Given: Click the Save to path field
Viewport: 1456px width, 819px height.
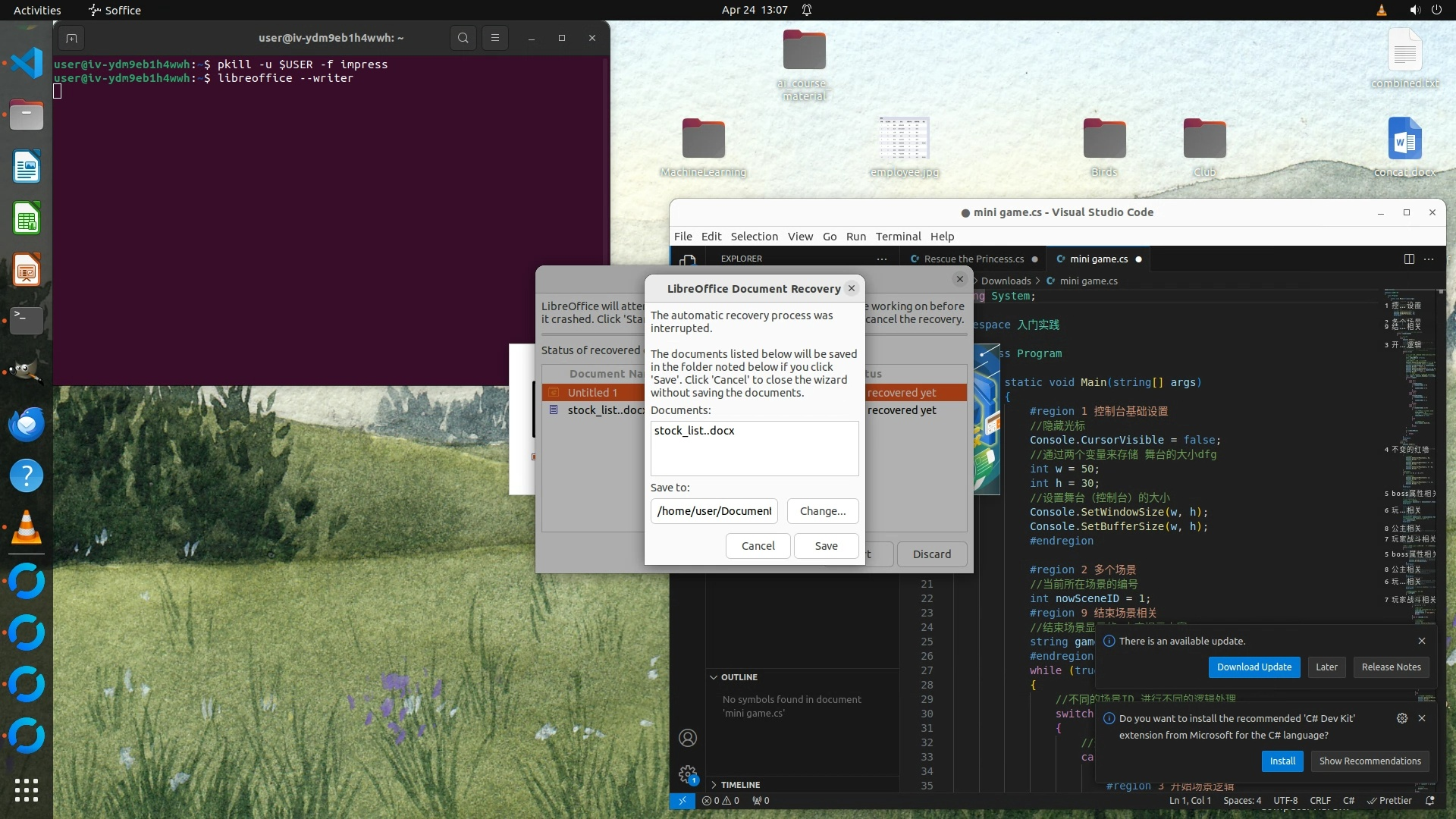Looking at the screenshot, I should 714,511.
